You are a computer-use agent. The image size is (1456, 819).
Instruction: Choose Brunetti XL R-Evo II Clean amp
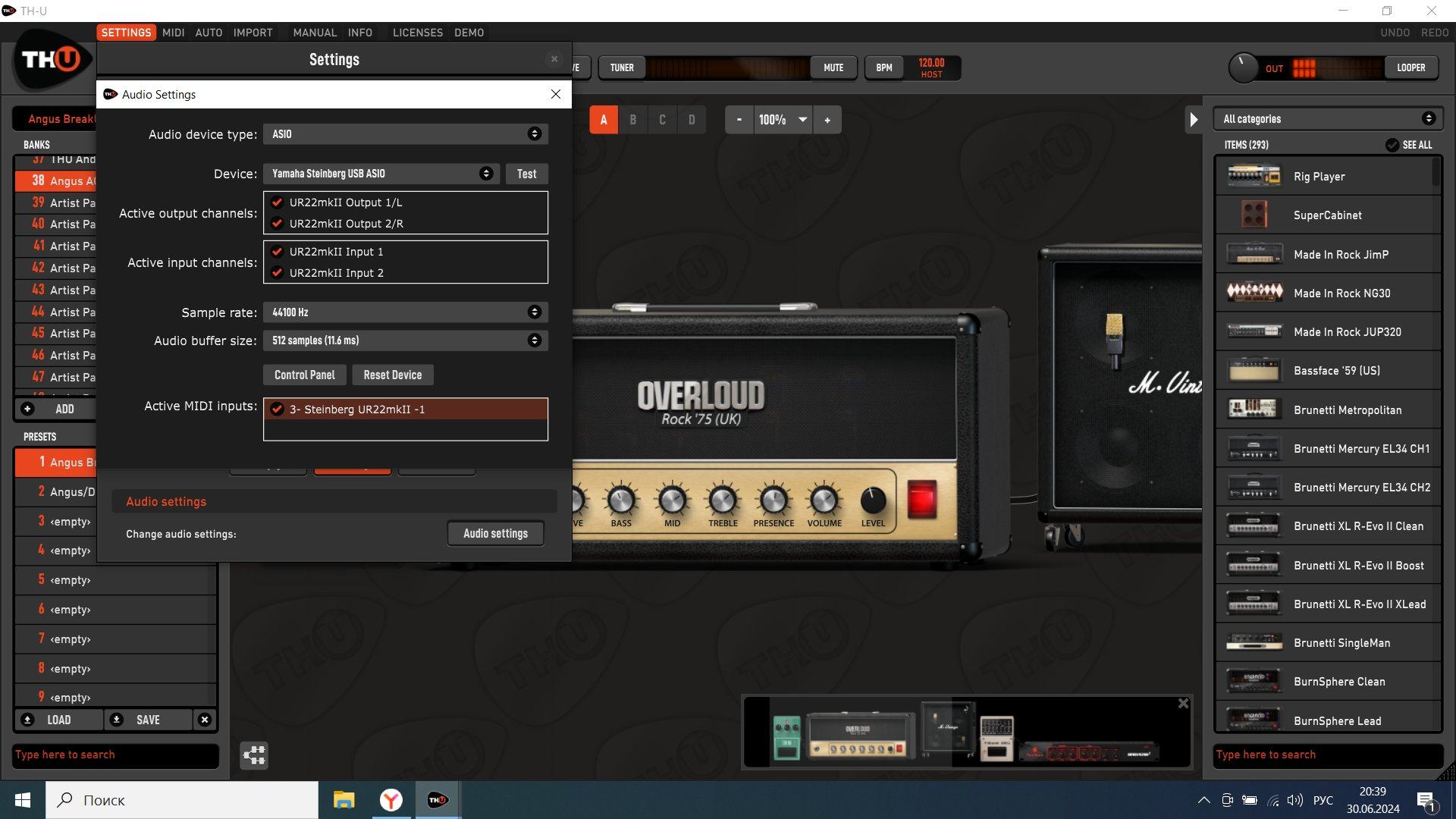pyautogui.click(x=1328, y=526)
